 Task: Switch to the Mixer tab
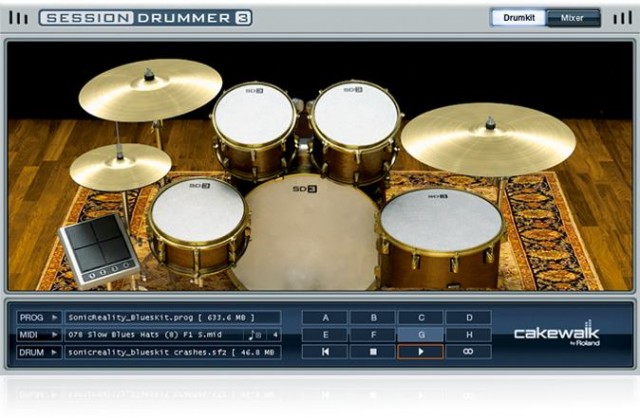[574, 17]
